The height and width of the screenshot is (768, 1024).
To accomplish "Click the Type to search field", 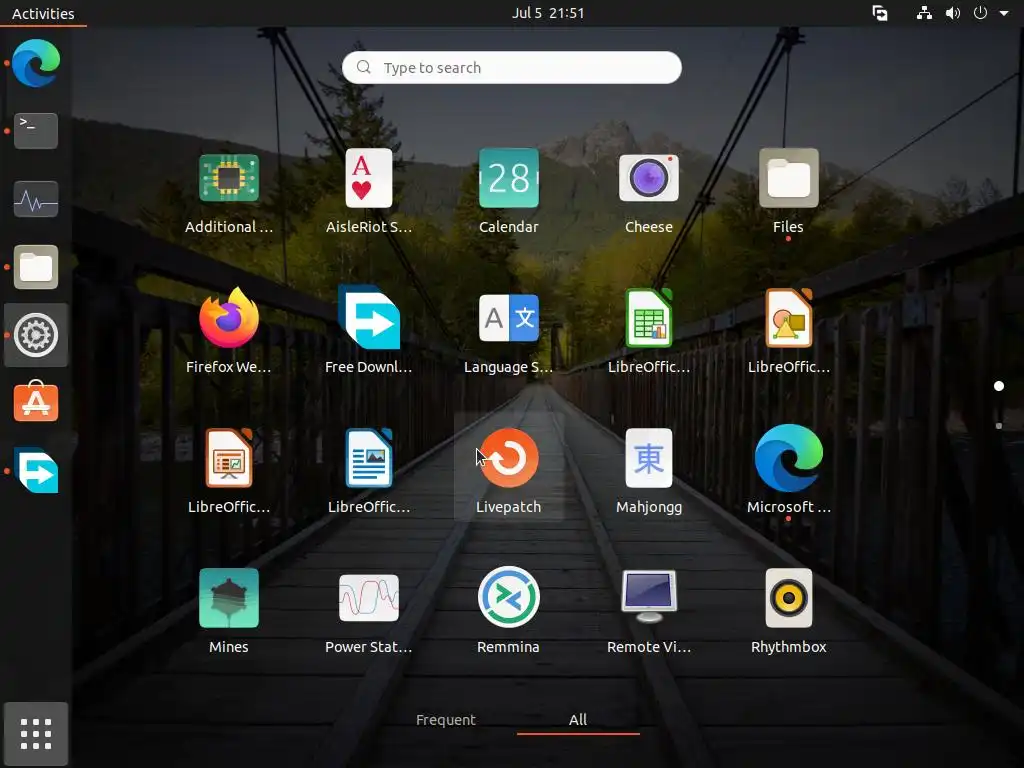I will click(x=511, y=67).
